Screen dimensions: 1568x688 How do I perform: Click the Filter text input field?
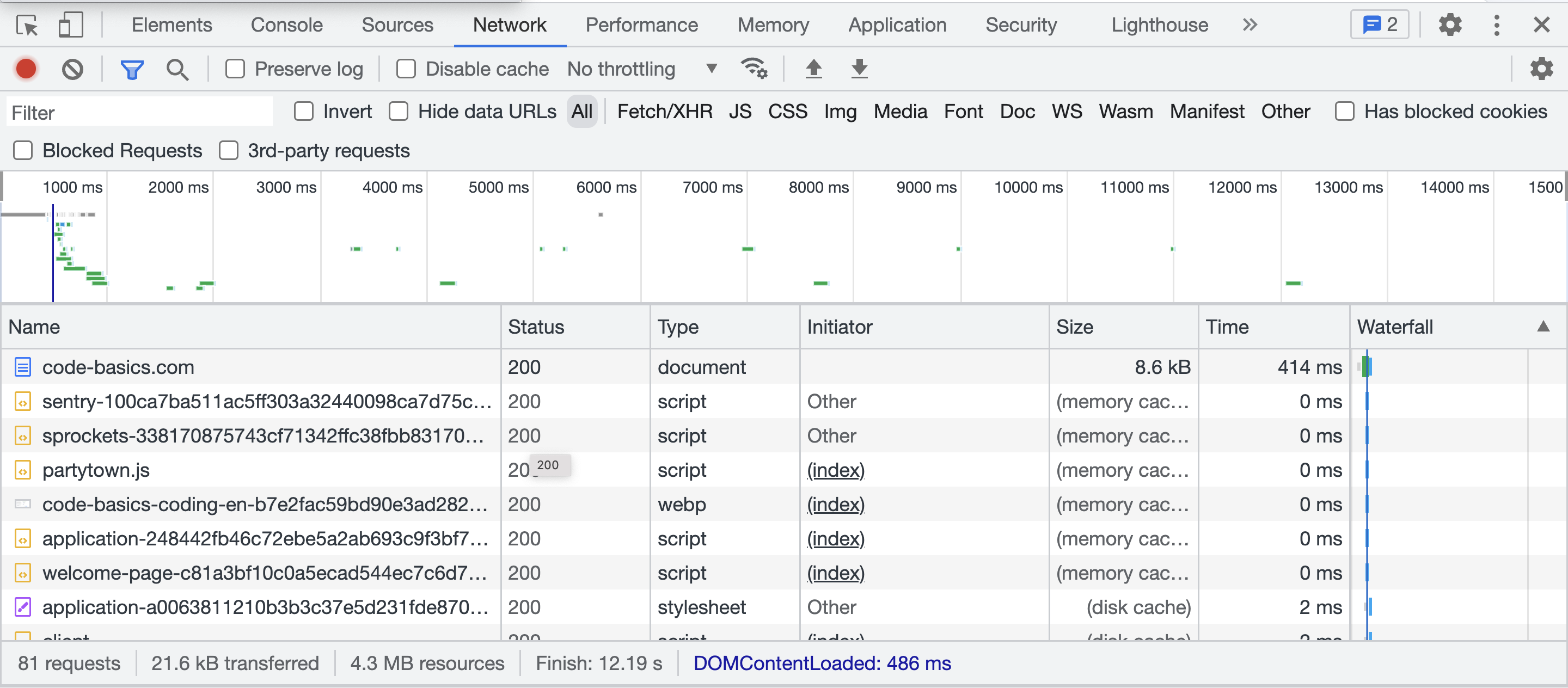pyautogui.click(x=140, y=113)
